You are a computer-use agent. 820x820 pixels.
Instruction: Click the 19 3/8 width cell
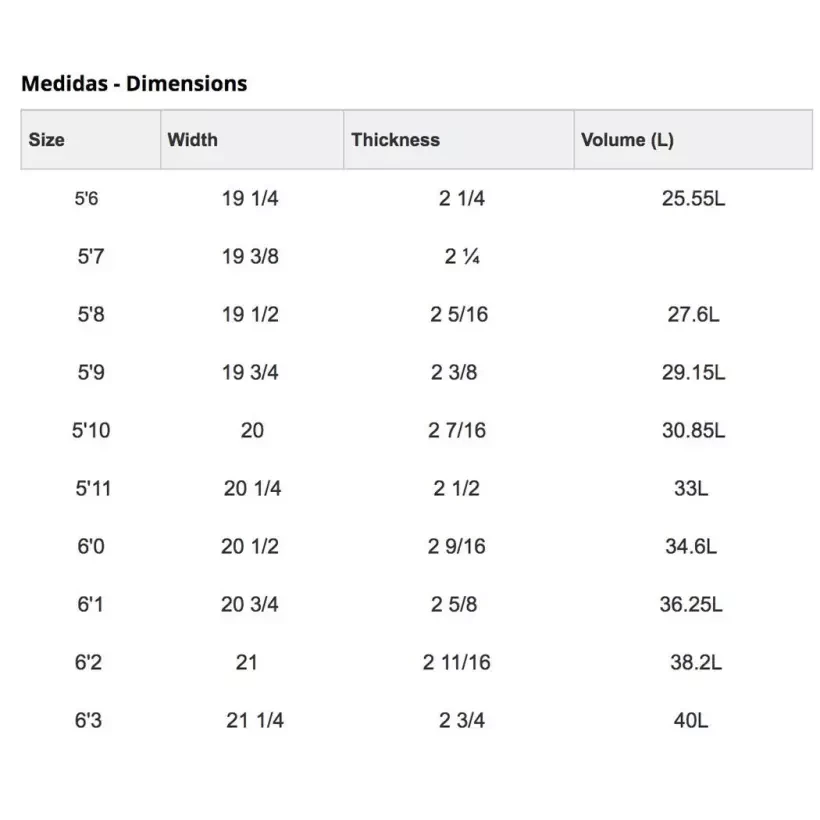[x=250, y=256]
